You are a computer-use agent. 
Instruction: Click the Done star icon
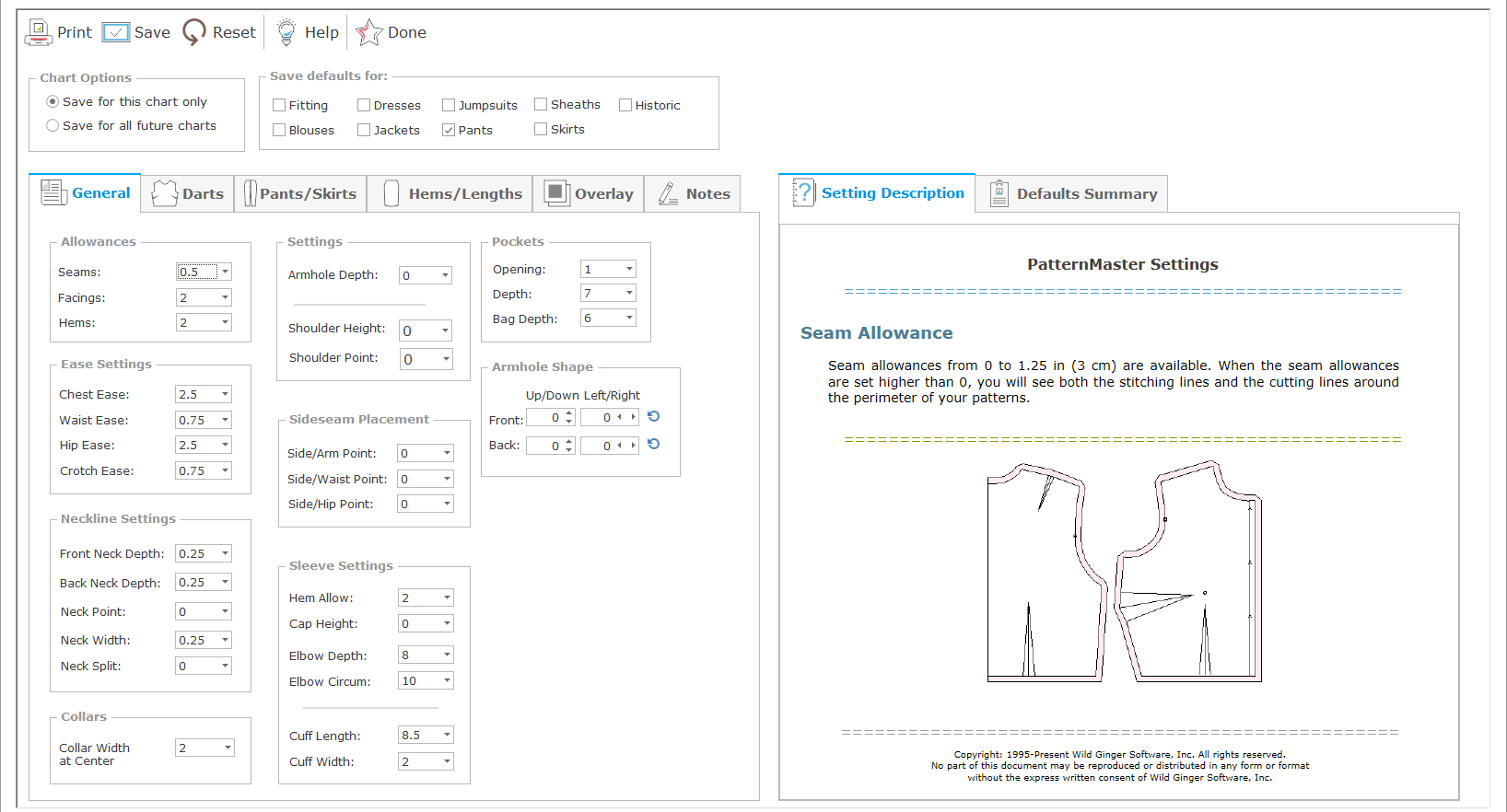click(368, 32)
